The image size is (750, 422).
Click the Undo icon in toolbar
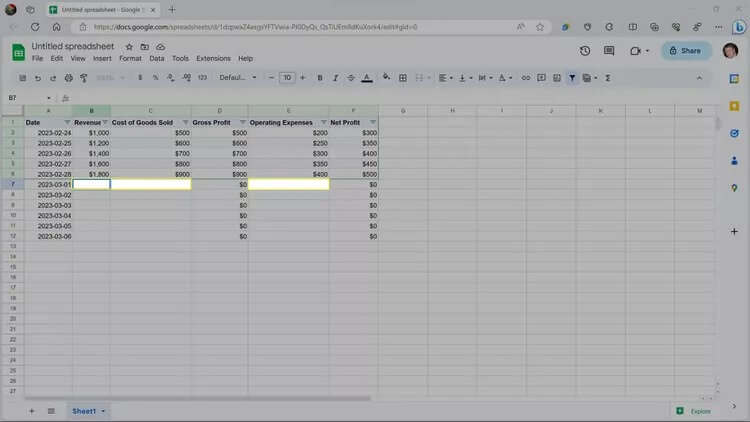38,78
